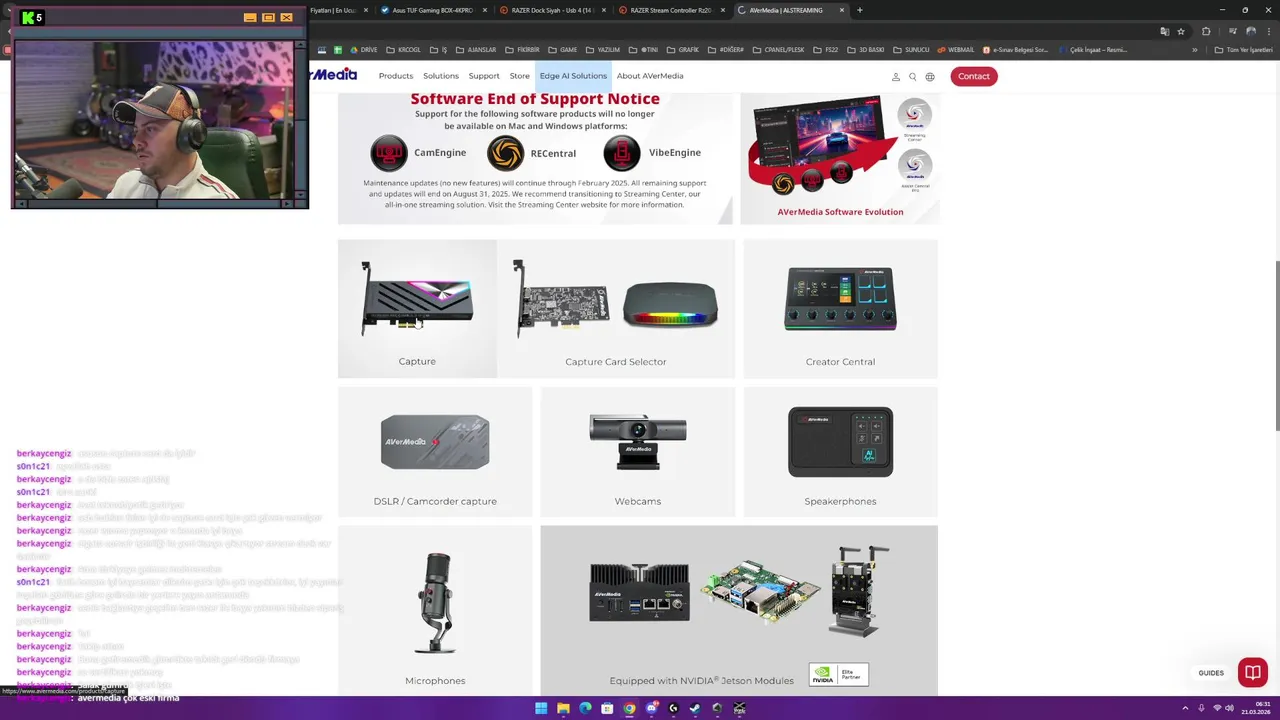Screen dimensions: 1280x720
Task: Open the Store menu item
Action: 520,76
